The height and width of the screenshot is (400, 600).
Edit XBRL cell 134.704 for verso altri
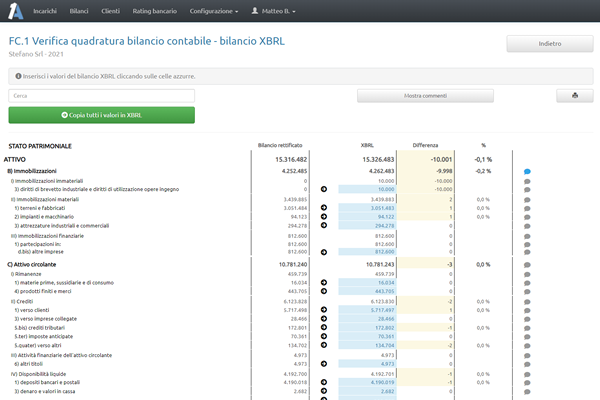click(367, 345)
